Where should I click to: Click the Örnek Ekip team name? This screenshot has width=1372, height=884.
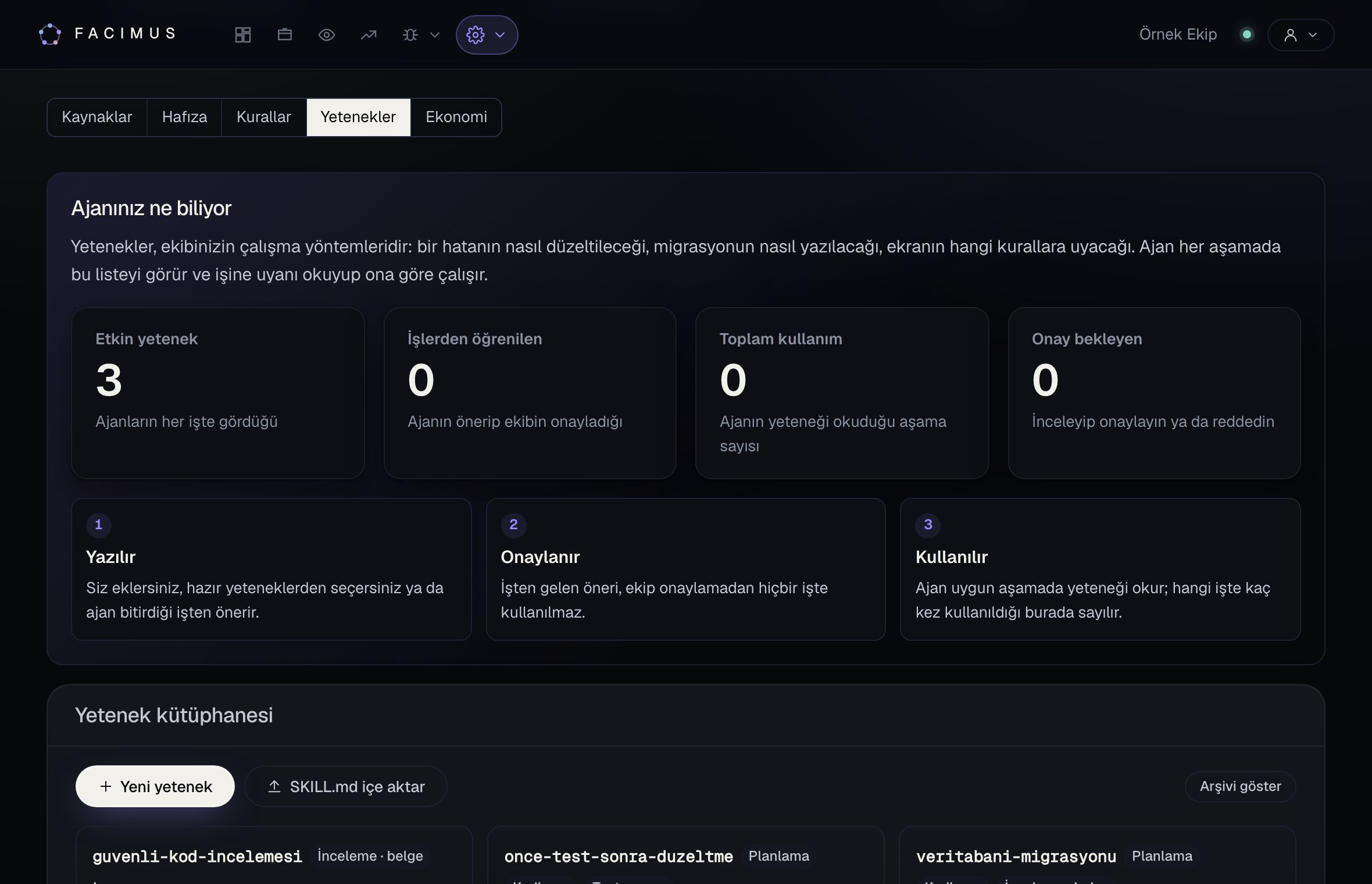[1178, 34]
